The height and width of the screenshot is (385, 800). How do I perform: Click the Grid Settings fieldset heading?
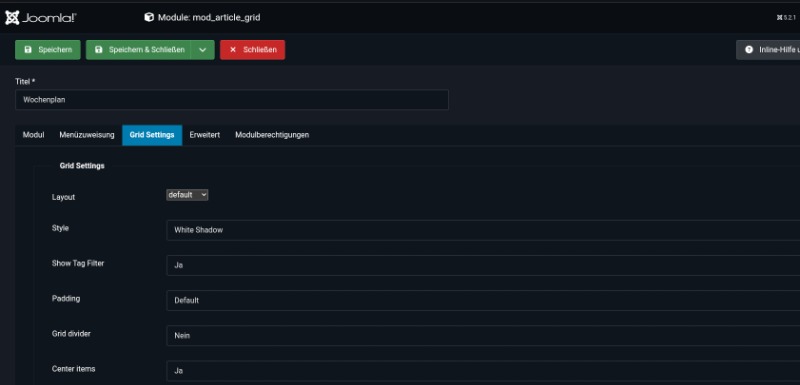82,166
